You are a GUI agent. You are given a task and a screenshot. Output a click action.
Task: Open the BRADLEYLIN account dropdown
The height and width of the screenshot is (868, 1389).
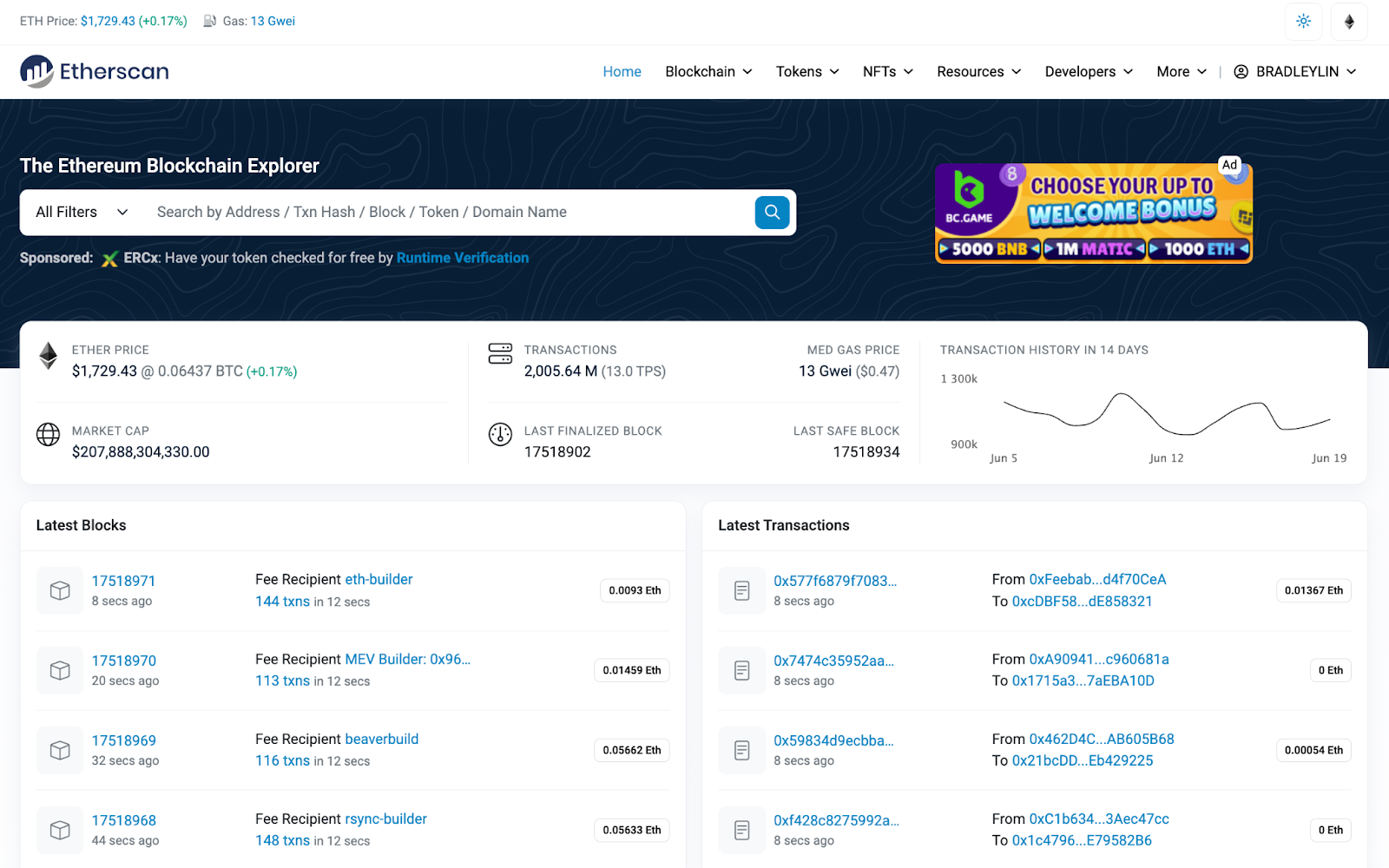pos(1295,71)
